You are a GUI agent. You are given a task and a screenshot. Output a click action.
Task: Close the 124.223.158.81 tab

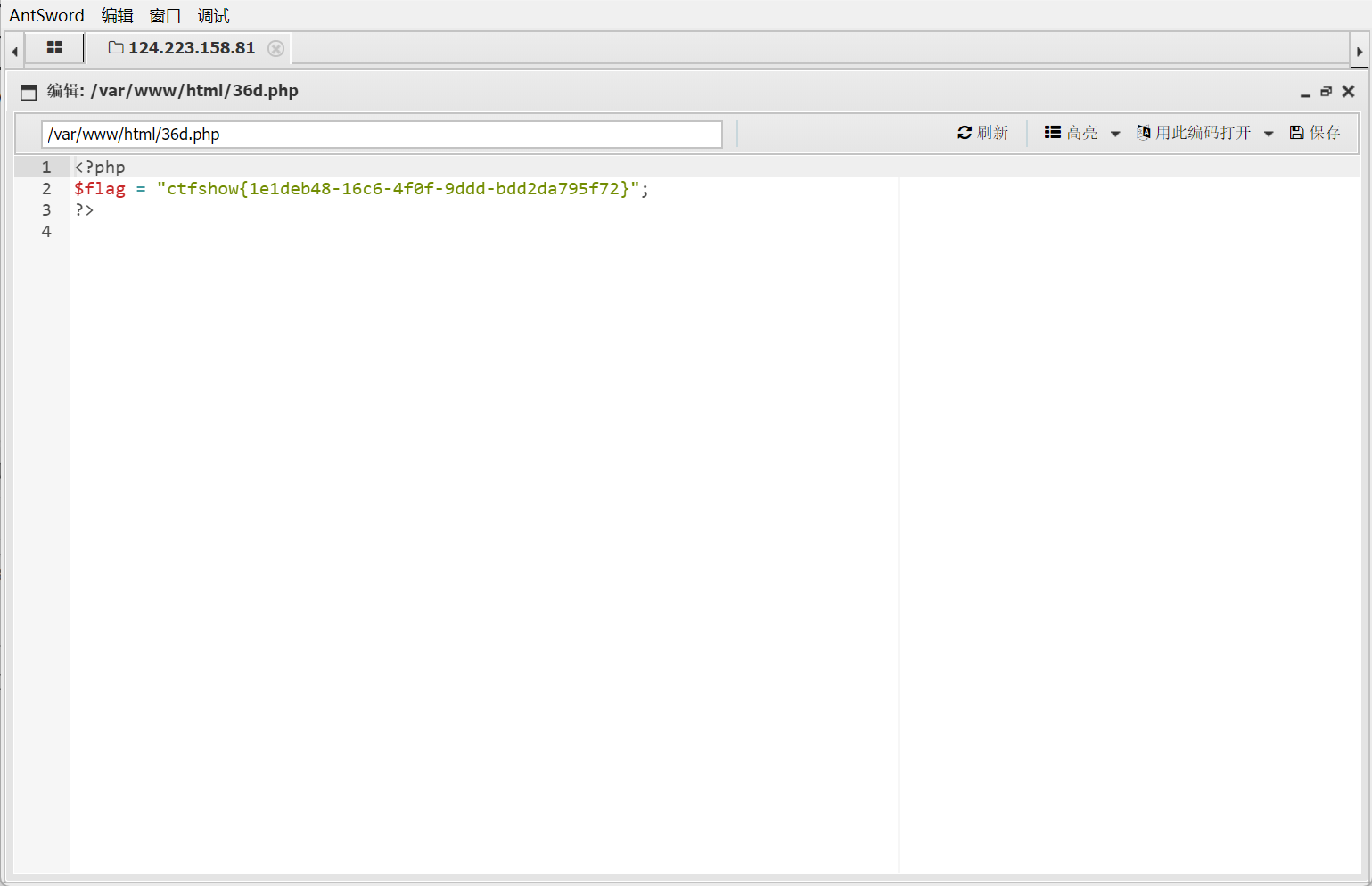click(276, 49)
